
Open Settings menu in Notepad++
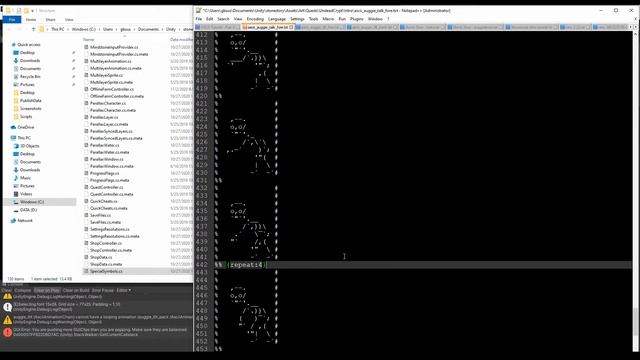tap(297, 19)
